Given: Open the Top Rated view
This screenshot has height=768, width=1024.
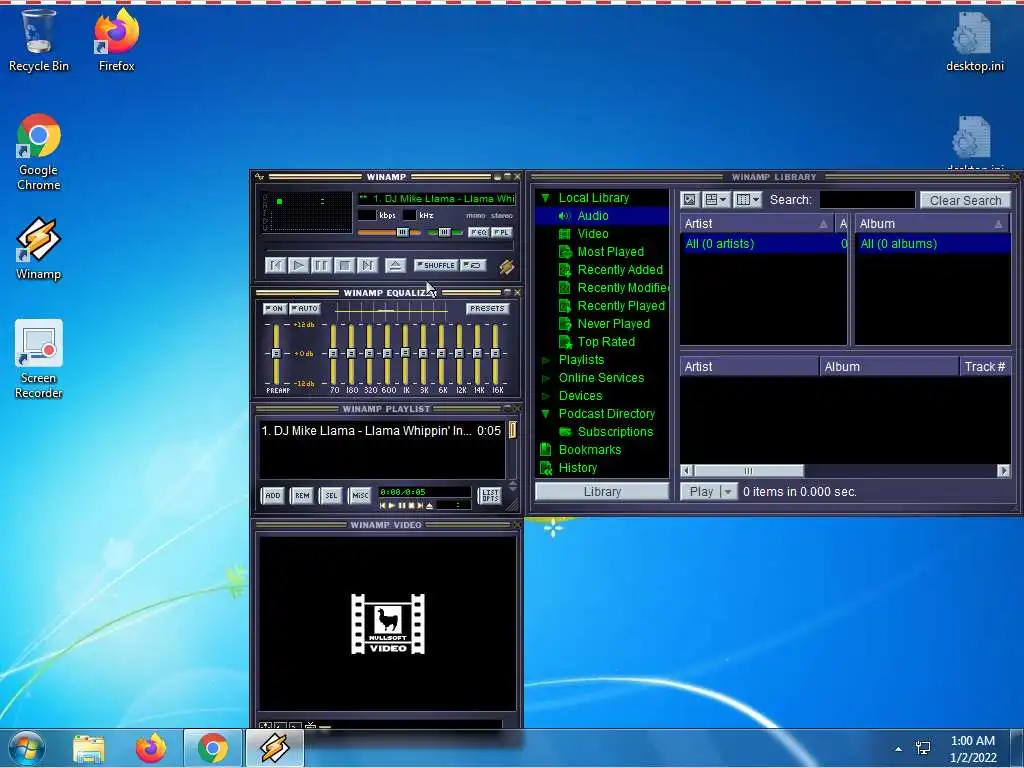Looking at the screenshot, I should 605,342.
